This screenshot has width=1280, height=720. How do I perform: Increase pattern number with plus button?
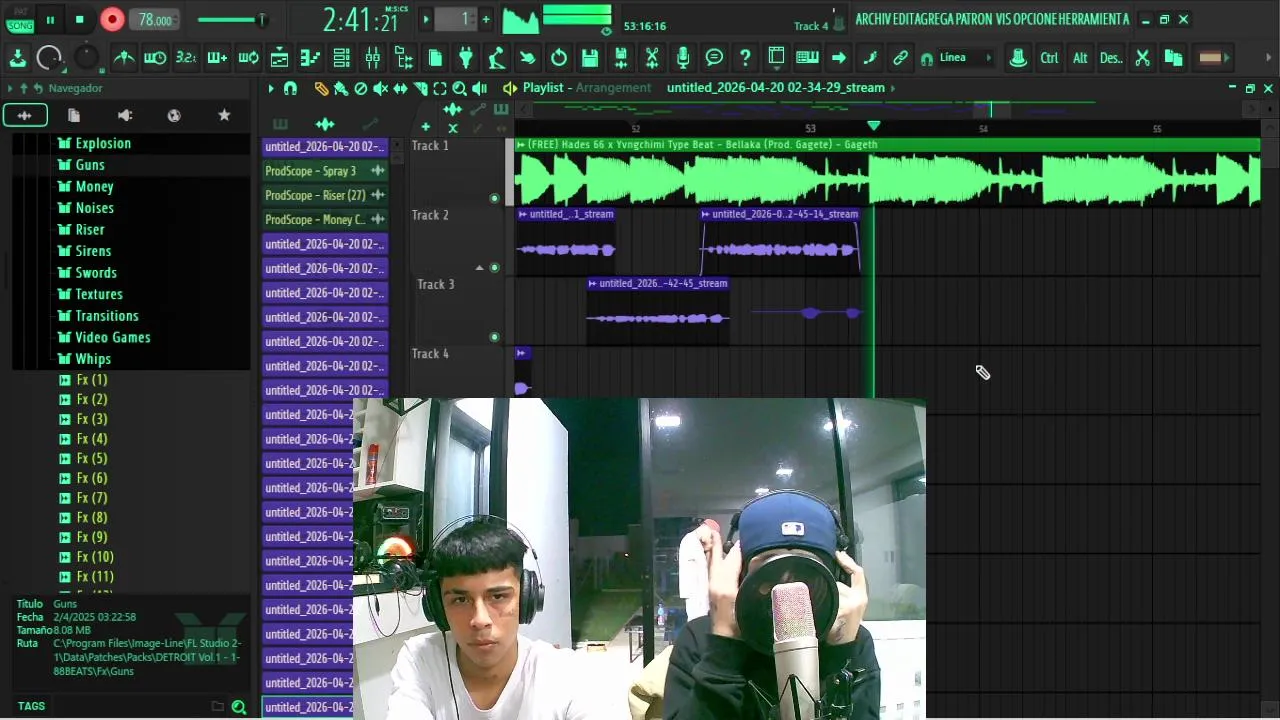[486, 19]
